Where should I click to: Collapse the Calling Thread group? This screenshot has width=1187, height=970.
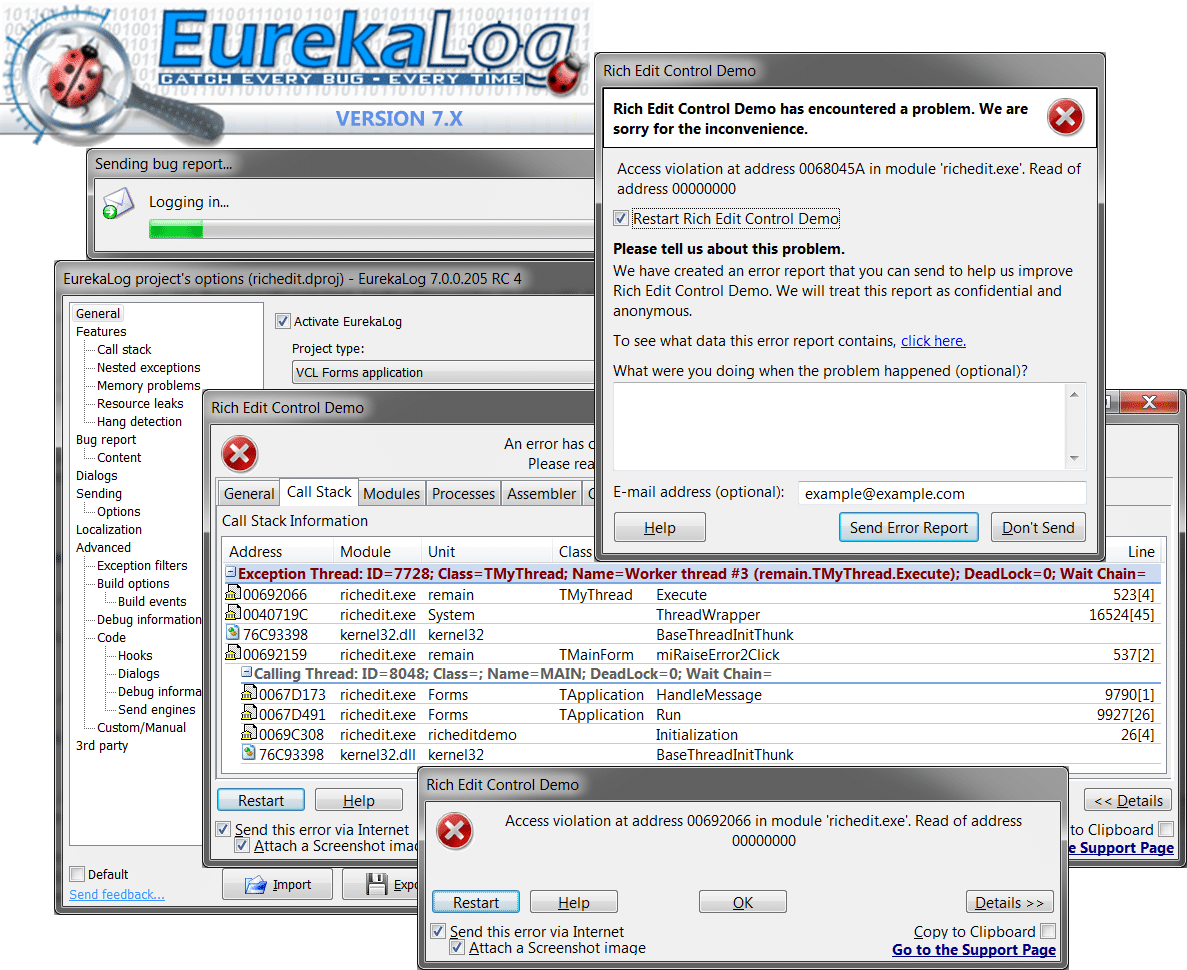tap(246, 672)
